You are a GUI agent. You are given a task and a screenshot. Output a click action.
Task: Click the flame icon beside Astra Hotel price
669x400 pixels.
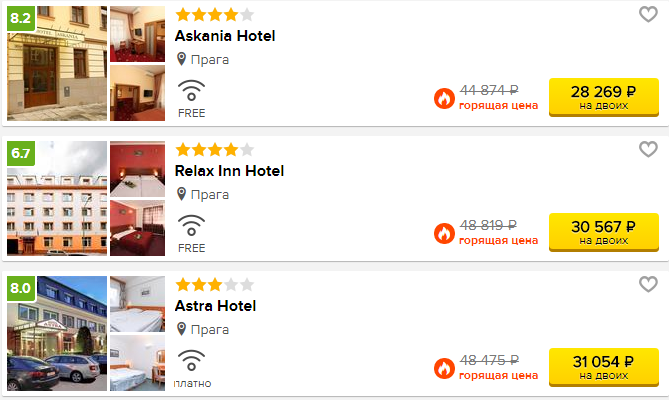[444, 369]
